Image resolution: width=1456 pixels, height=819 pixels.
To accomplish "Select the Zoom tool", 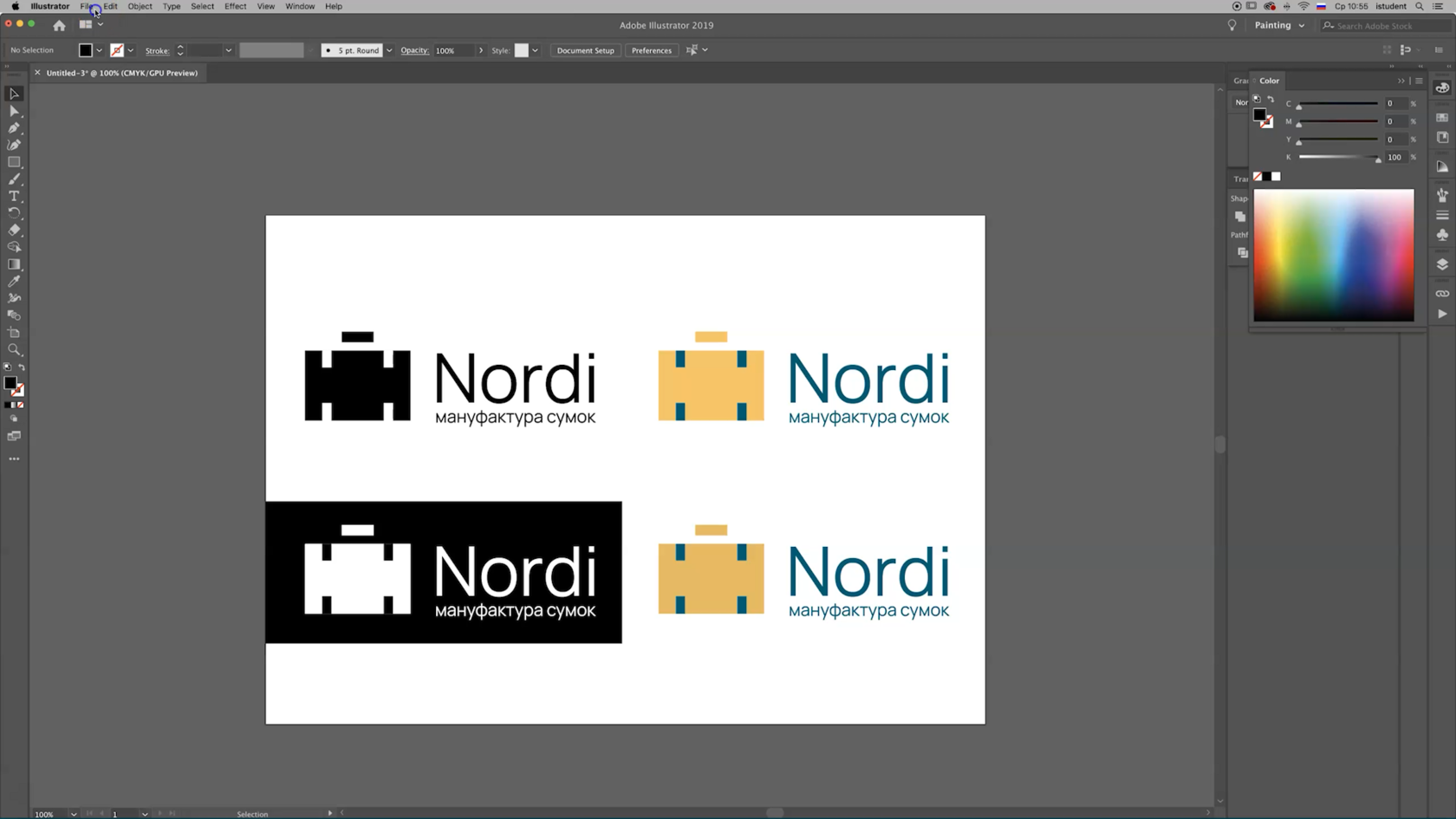I will pyautogui.click(x=14, y=350).
